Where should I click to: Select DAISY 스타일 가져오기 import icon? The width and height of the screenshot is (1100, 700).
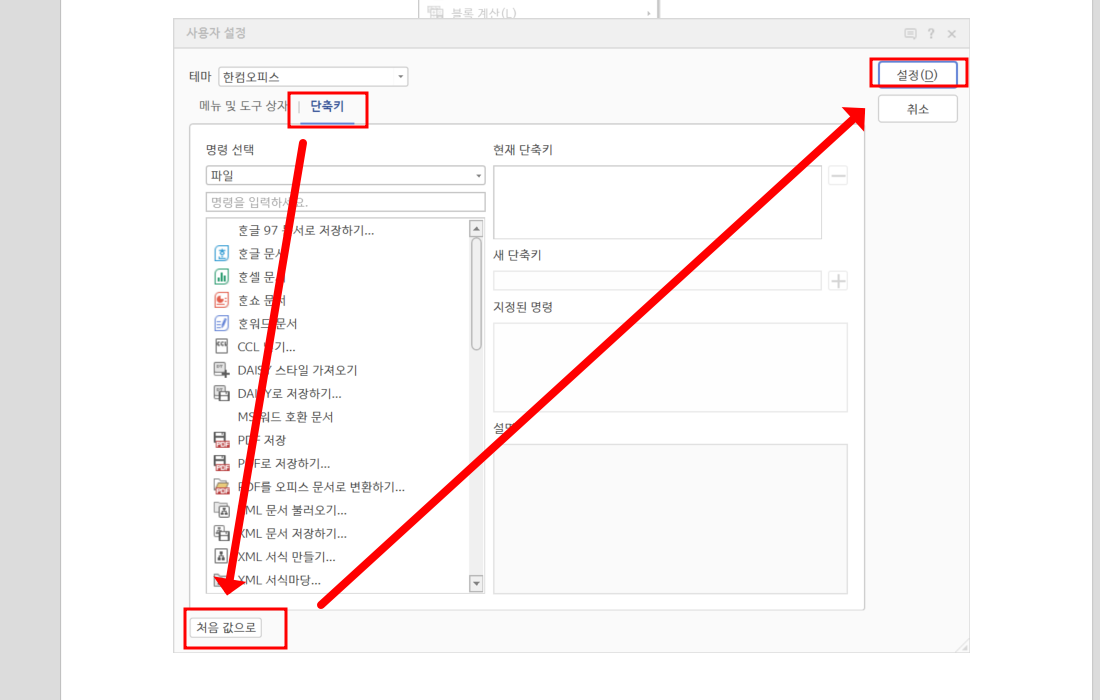click(290, 369)
